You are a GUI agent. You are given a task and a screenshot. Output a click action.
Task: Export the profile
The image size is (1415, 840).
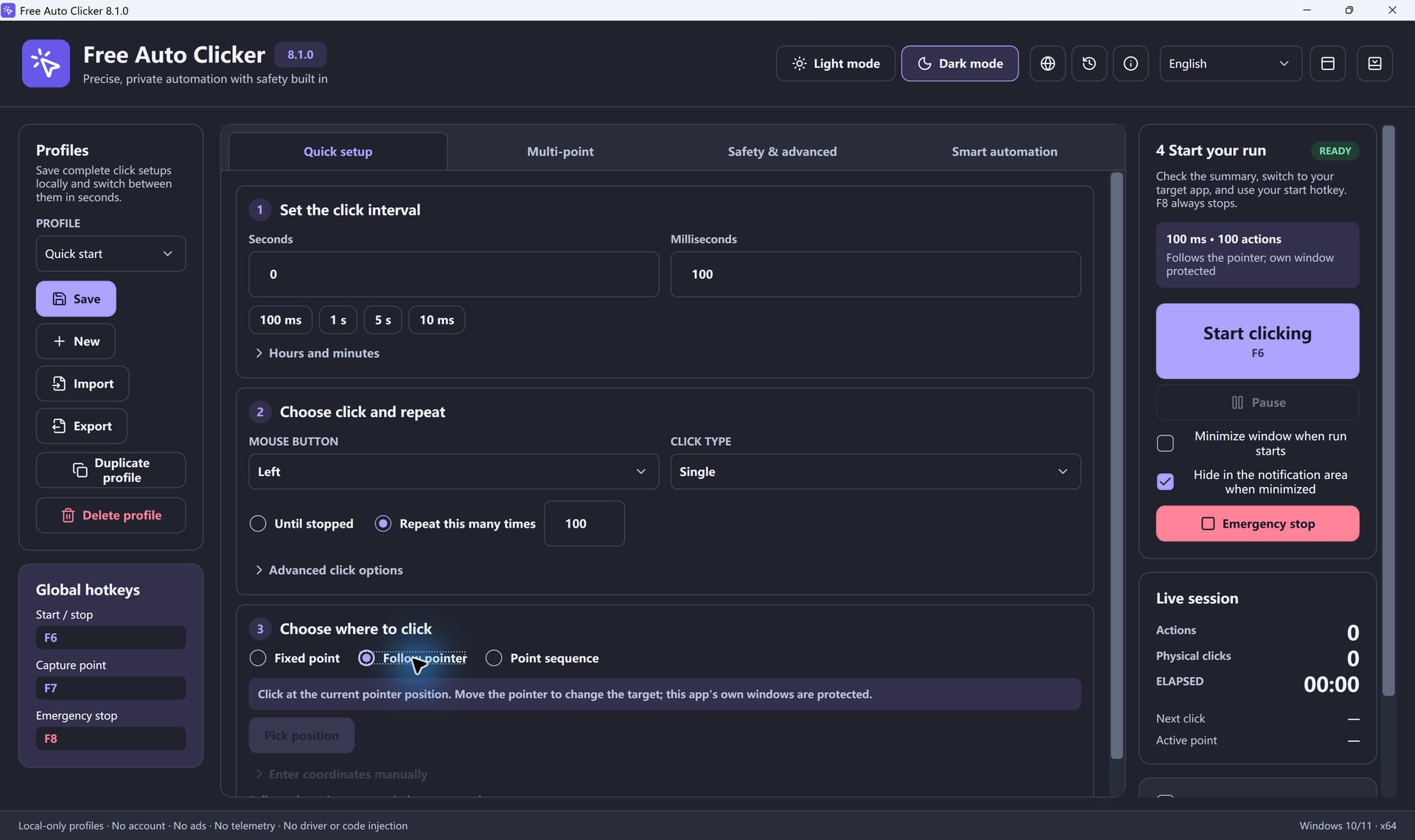point(82,426)
